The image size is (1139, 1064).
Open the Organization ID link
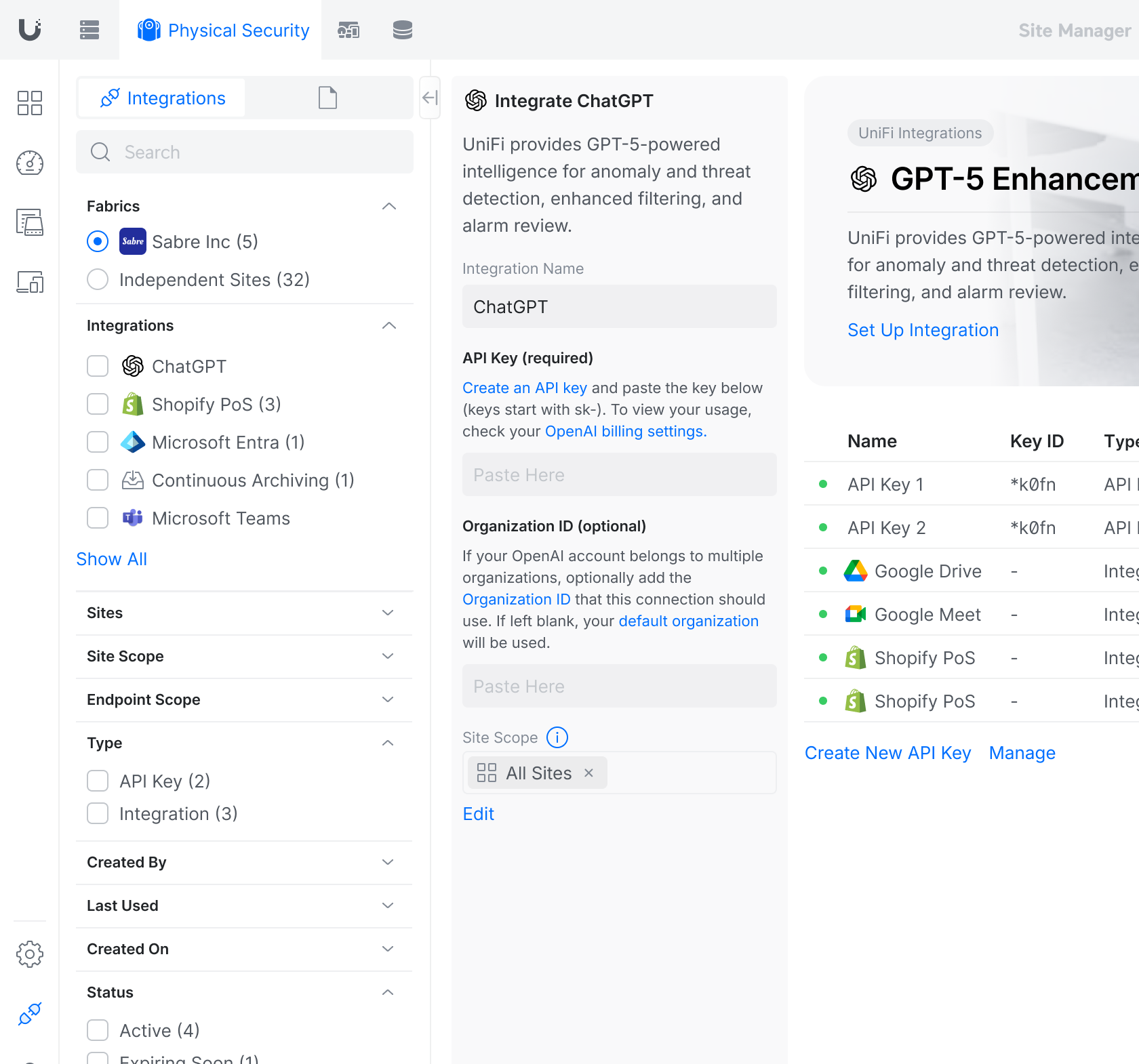[x=516, y=599]
